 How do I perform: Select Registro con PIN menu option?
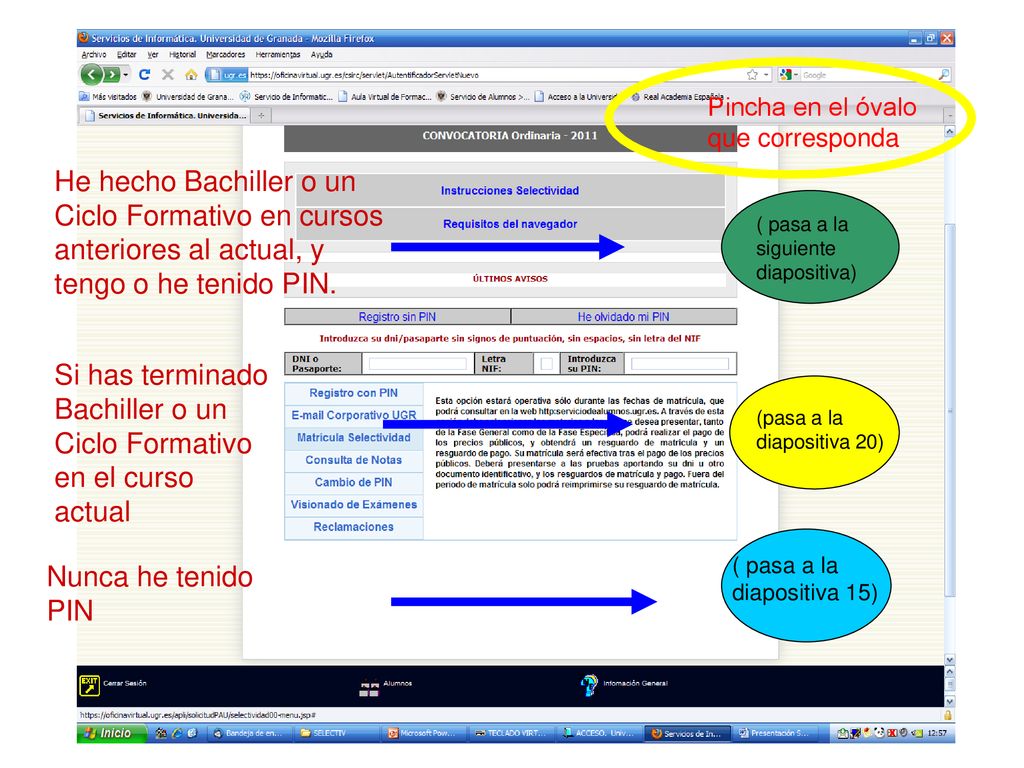(x=353, y=393)
